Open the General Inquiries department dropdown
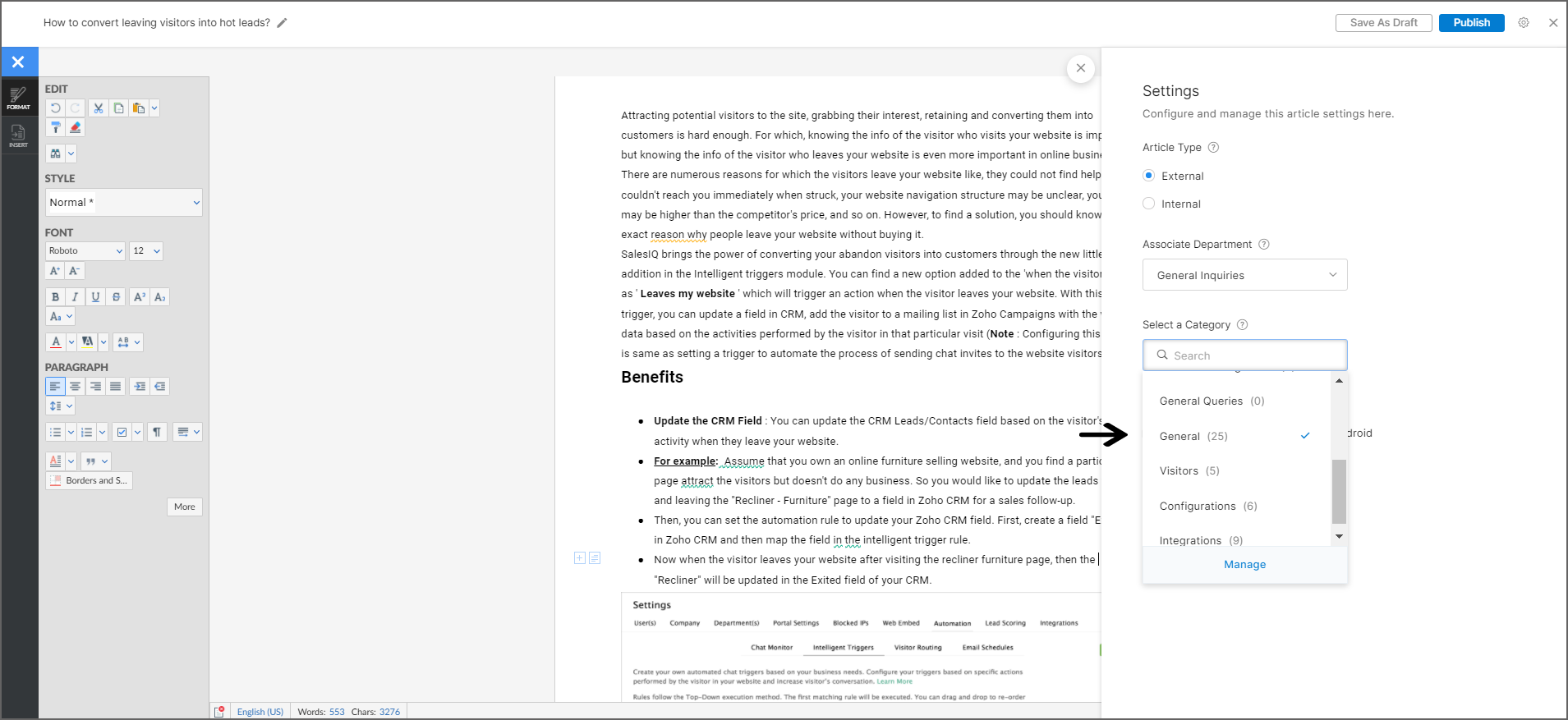The height and width of the screenshot is (720, 1568). click(x=1245, y=275)
